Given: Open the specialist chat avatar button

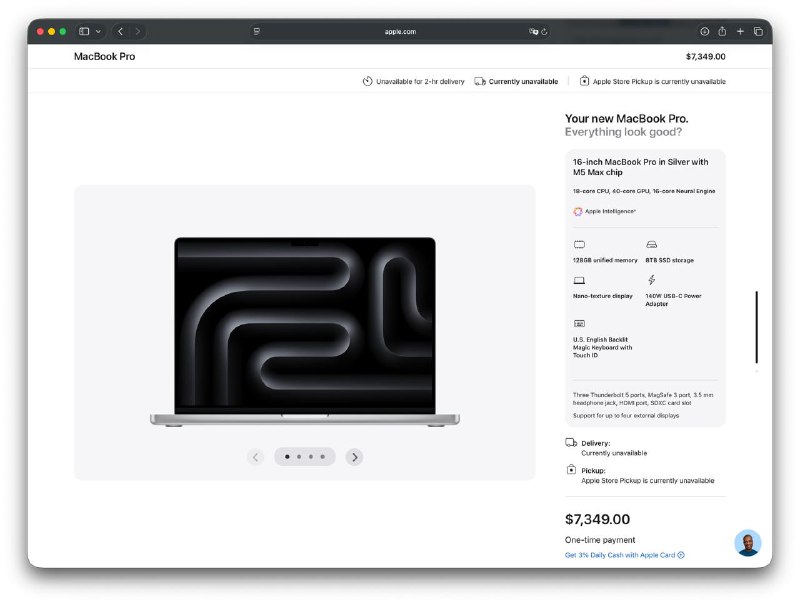Looking at the screenshot, I should click(747, 543).
